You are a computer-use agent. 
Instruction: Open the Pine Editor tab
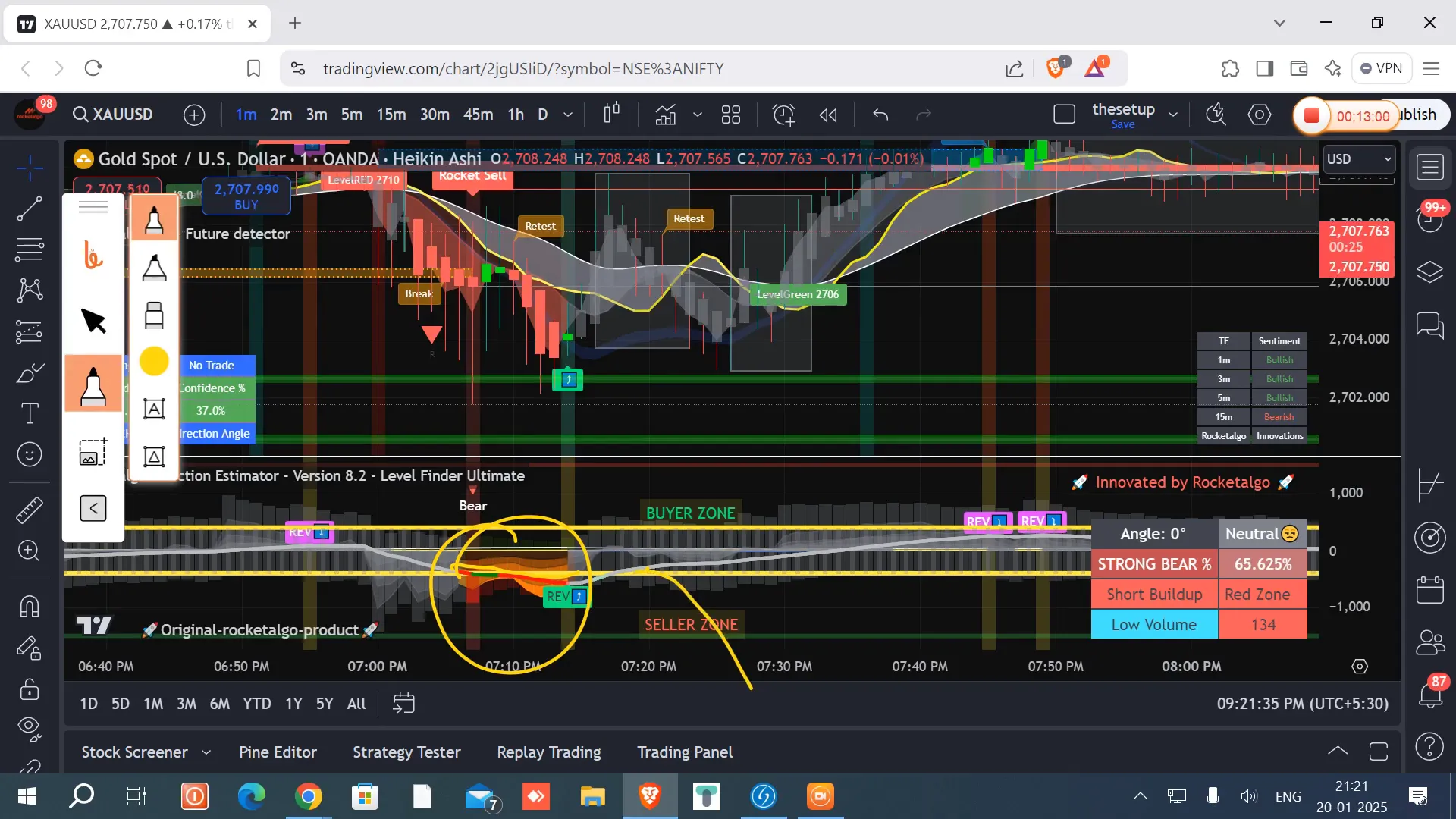(x=278, y=752)
